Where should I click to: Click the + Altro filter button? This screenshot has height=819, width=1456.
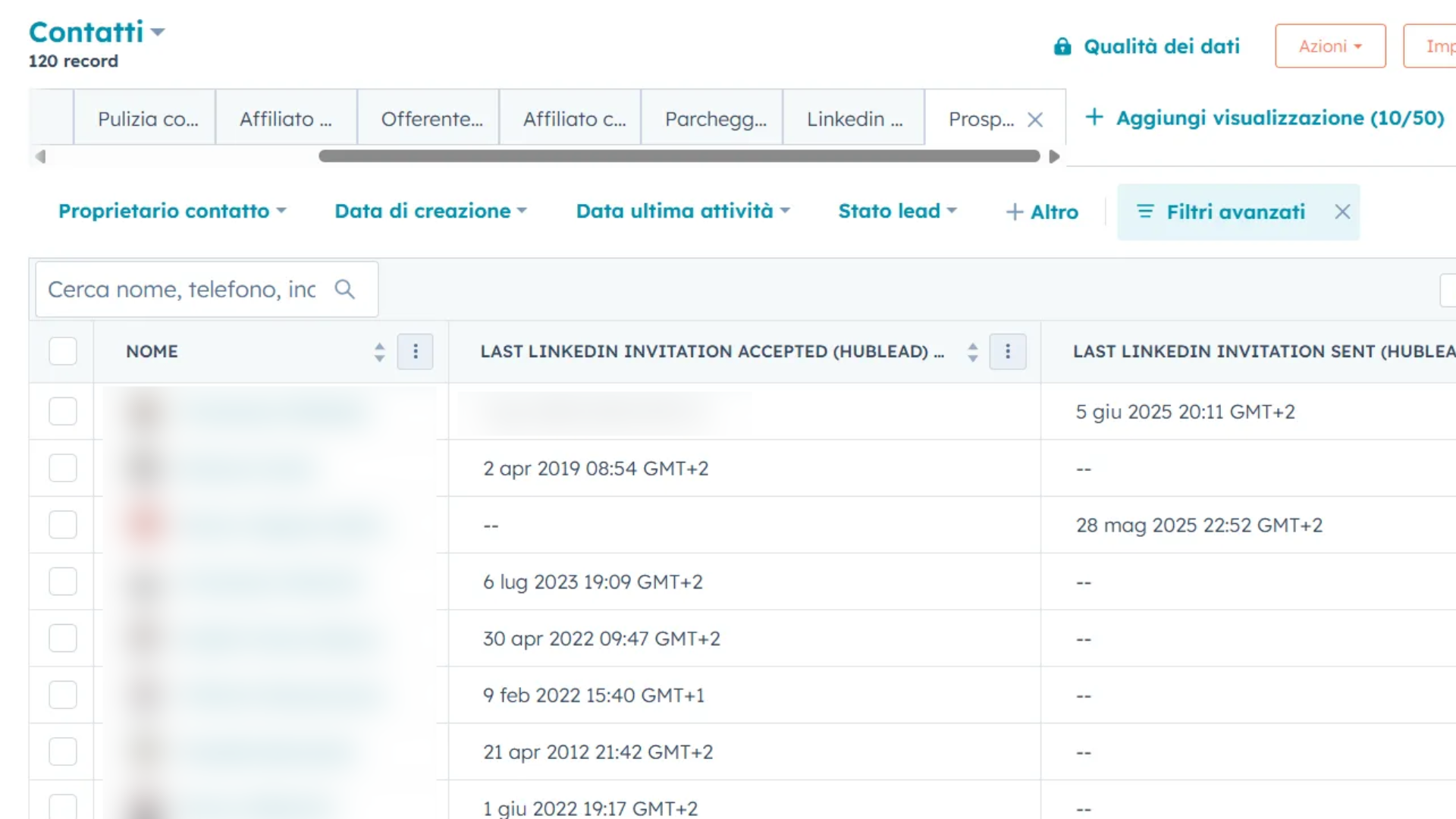pyautogui.click(x=1042, y=212)
